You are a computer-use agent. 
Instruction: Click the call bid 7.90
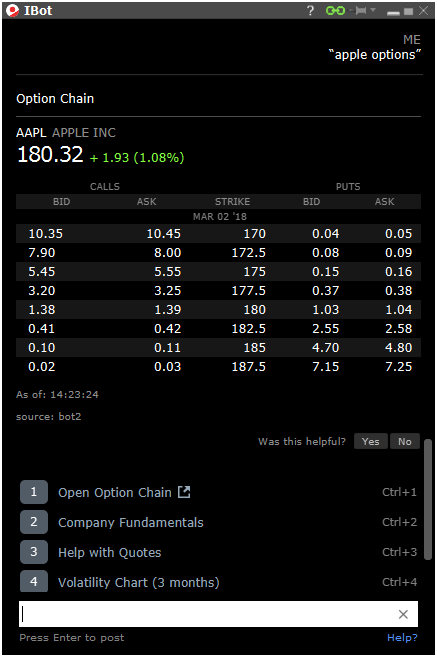coord(41,253)
